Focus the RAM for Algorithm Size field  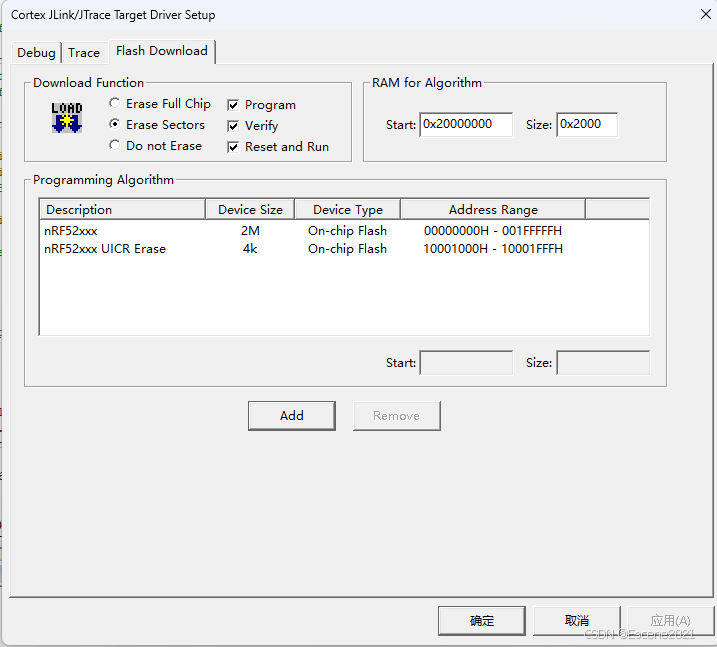(587, 124)
